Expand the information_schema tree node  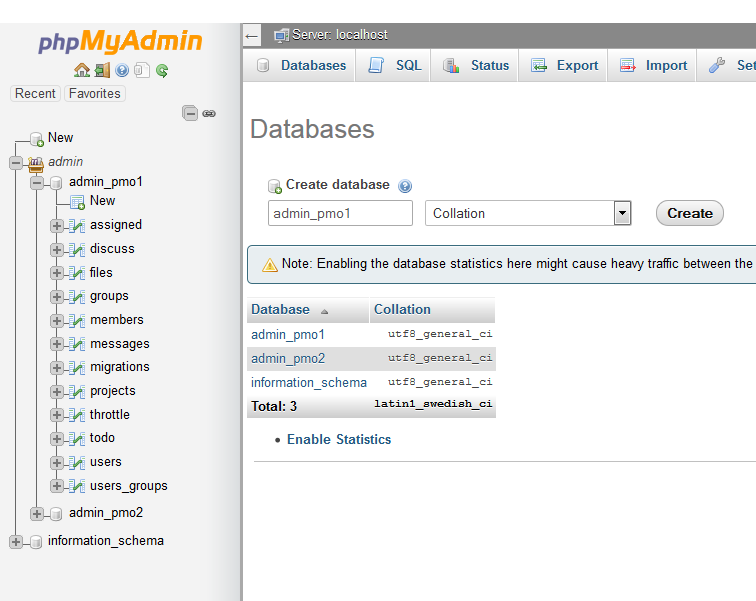pos(16,541)
